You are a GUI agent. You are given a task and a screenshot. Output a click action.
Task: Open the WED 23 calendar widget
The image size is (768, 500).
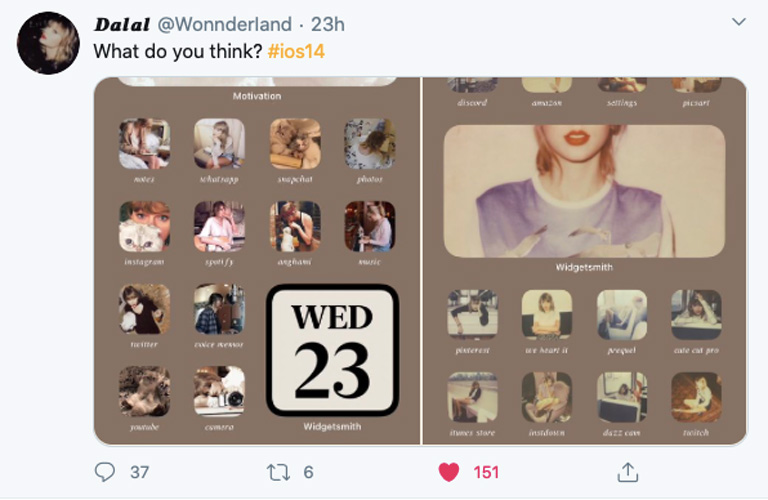[x=332, y=350]
